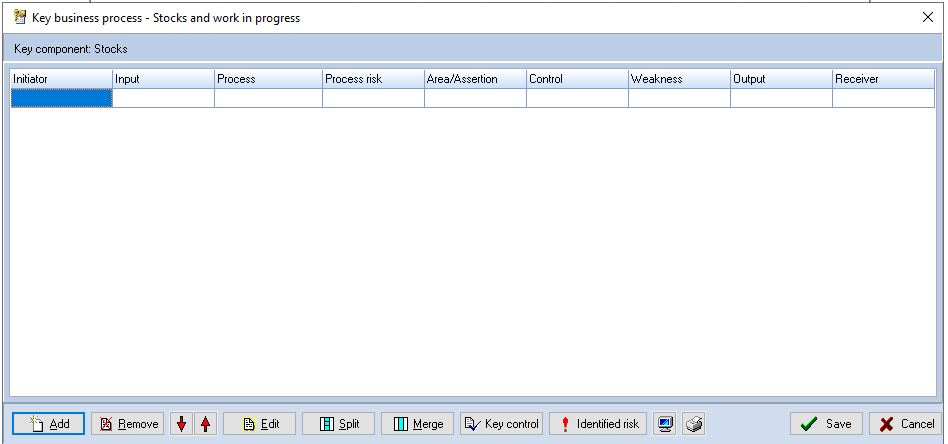
Task: Select the Control column header
Action: pyautogui.click(x=577, y=79)
